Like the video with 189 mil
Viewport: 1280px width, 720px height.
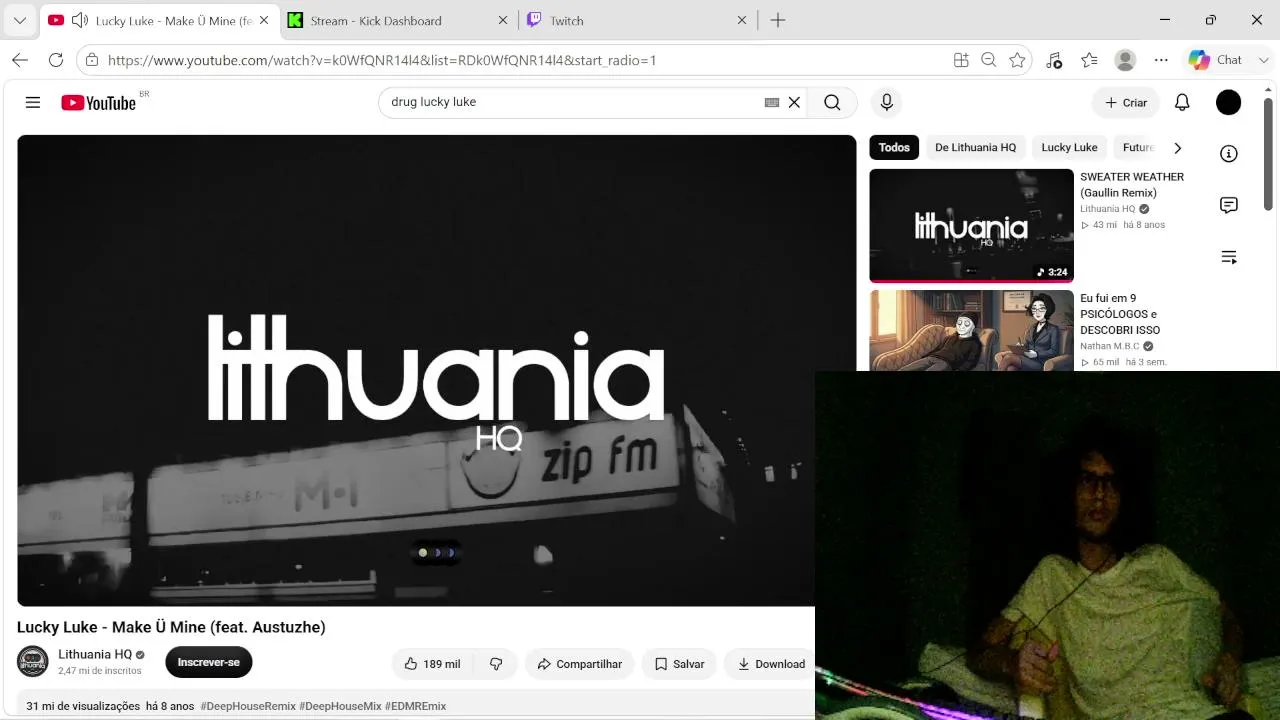point(432,664)
